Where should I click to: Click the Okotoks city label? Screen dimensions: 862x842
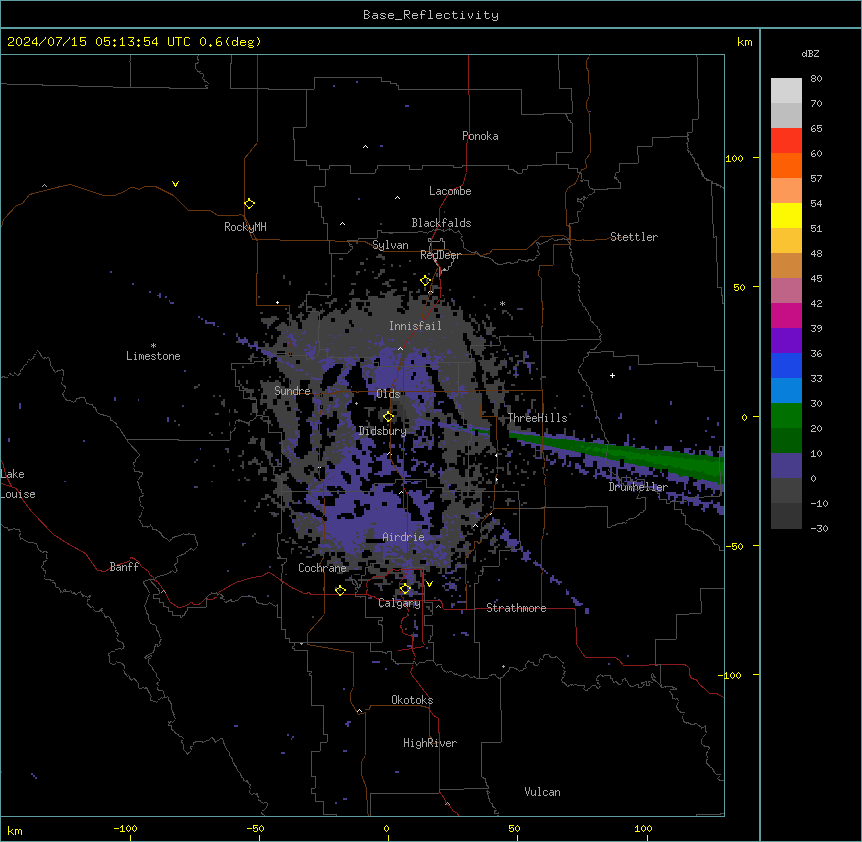pyautogui.click(x=412, y=700)
